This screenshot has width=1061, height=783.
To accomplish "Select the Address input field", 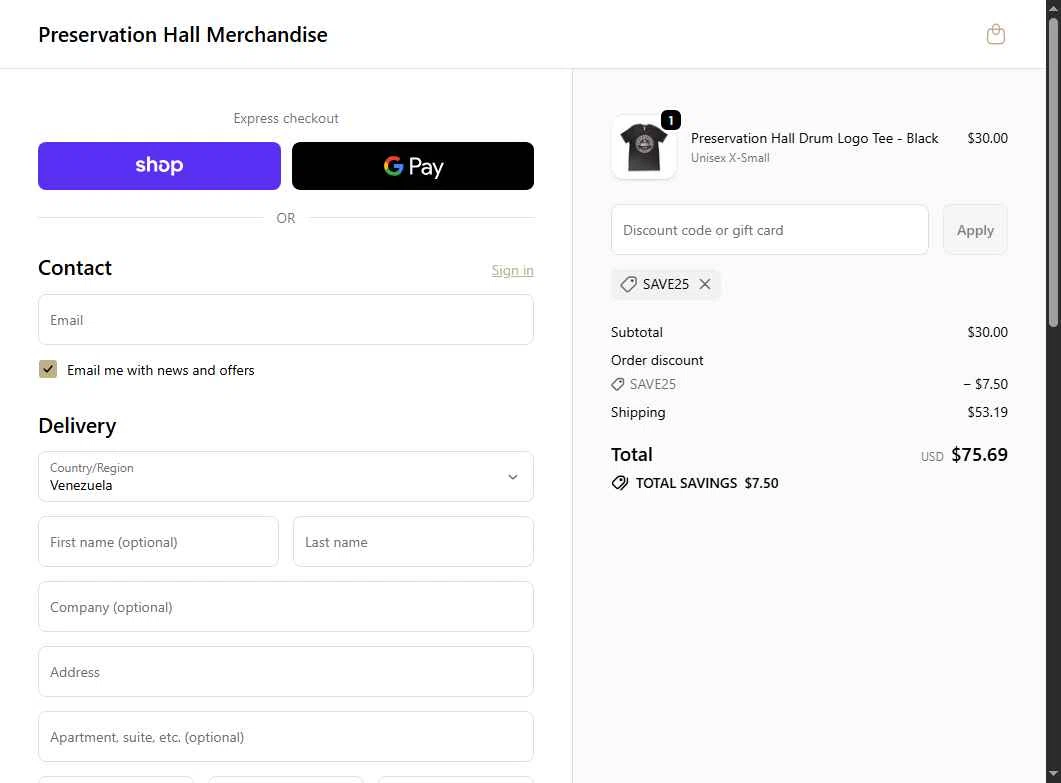I will click(286, 671).
